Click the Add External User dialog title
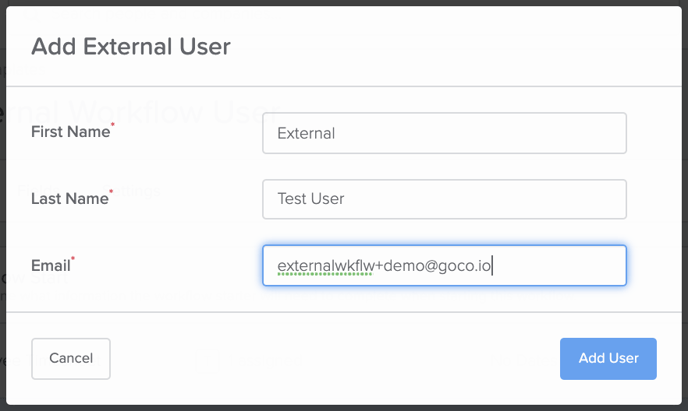Screen dimensions: 688x411 click(x=131, y=46)
